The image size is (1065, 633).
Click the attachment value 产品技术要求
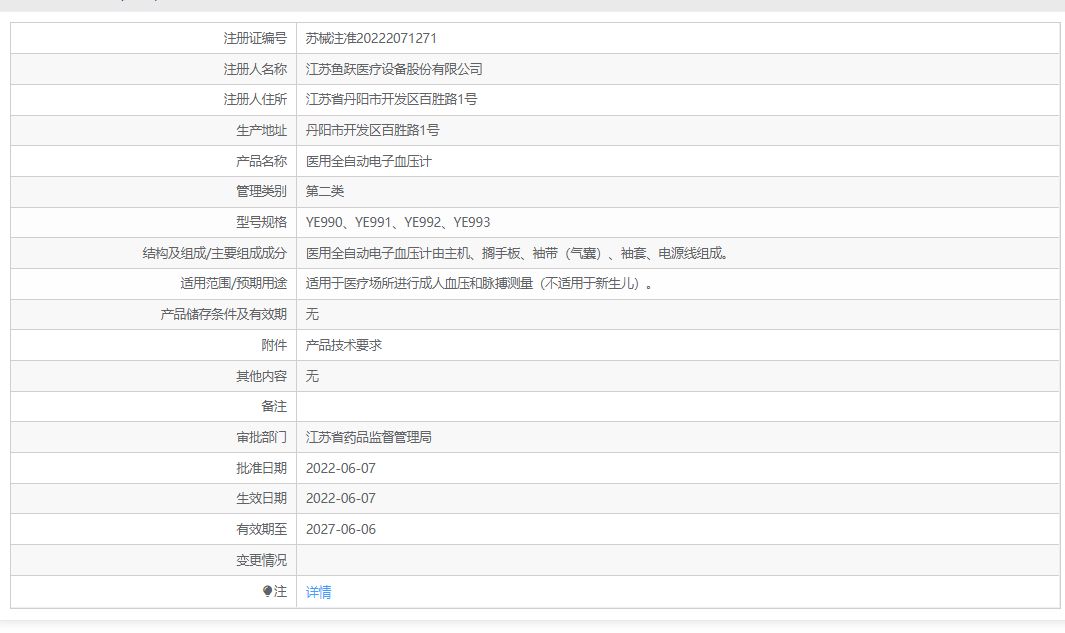(x=344, y=346)
